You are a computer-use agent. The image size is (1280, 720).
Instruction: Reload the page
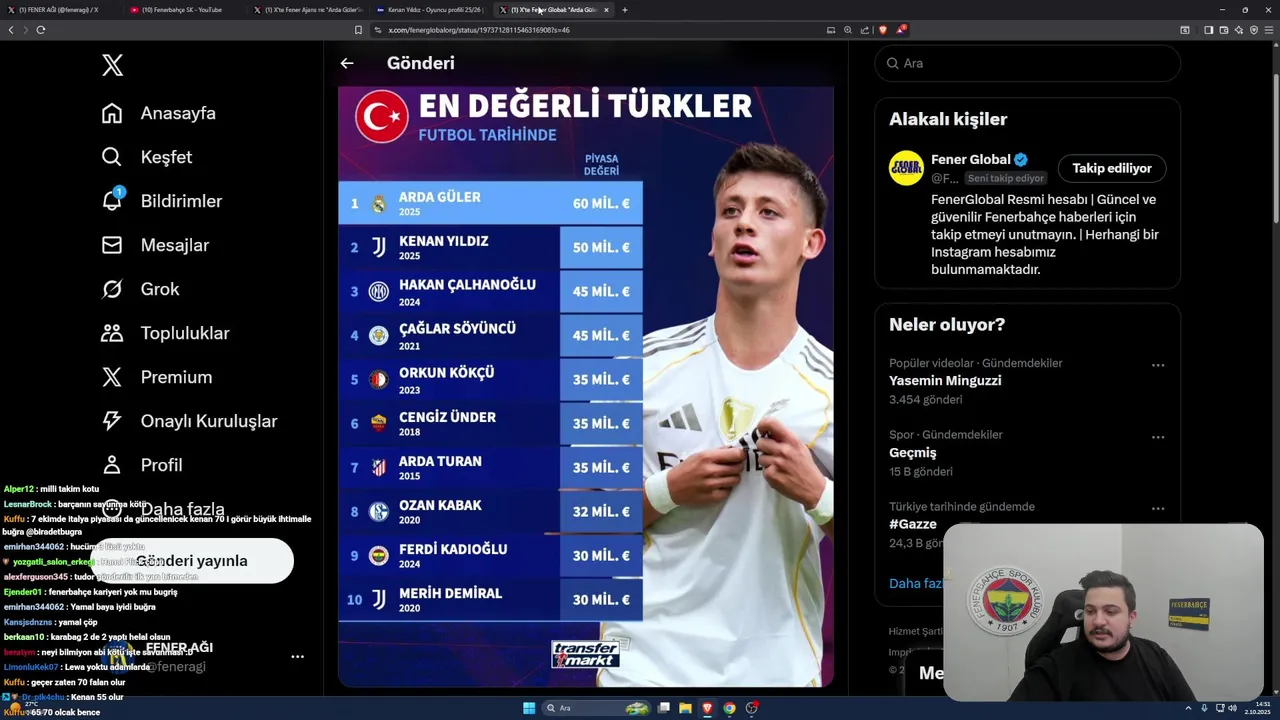pyautogui.click(x=41, y=30)
